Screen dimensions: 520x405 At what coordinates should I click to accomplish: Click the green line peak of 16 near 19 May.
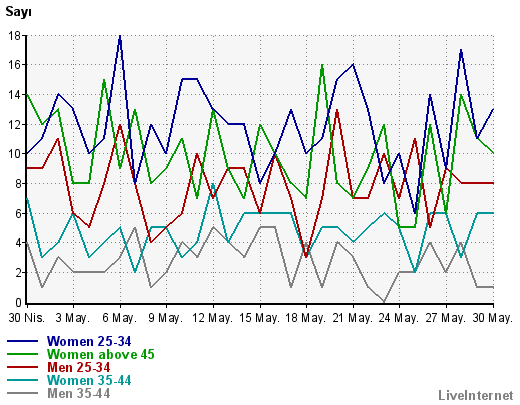(x=322, y=65)
